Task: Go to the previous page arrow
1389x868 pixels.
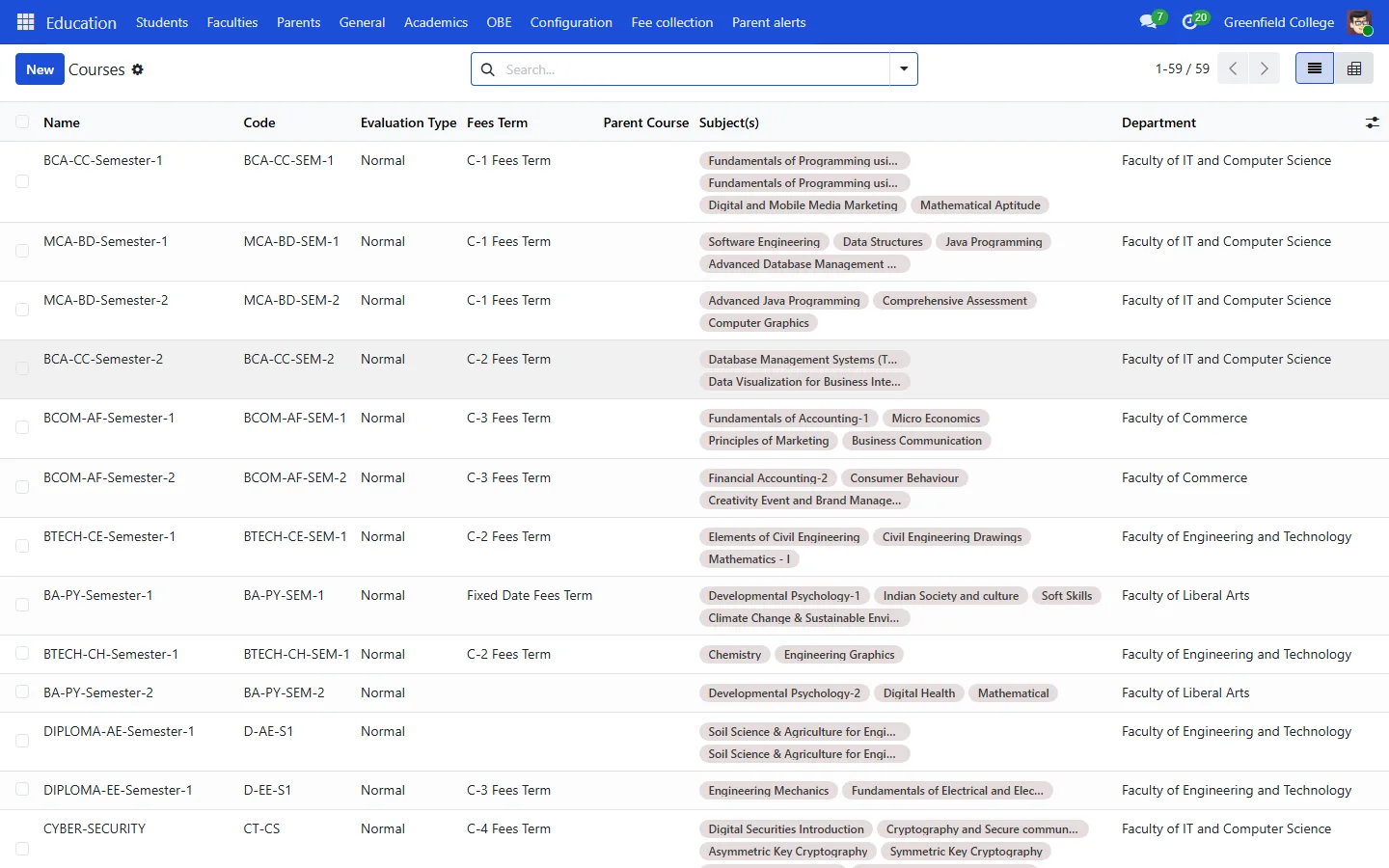Action: 1233,68
